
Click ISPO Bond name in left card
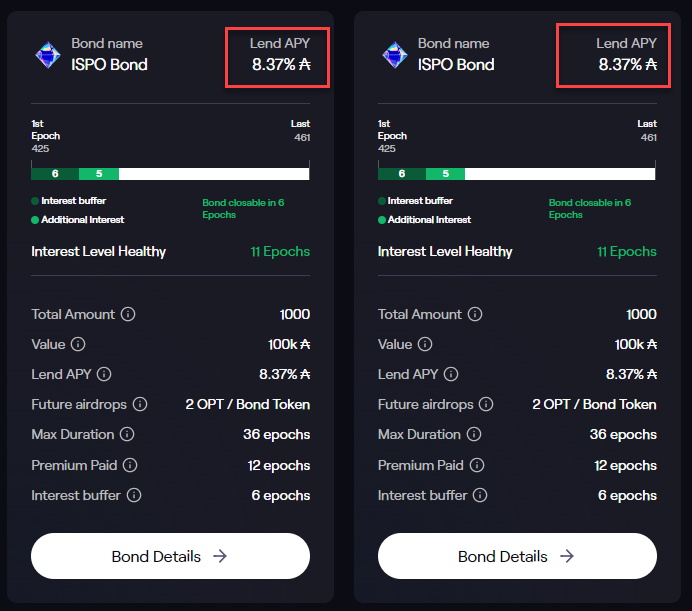[x=109, y=65]
